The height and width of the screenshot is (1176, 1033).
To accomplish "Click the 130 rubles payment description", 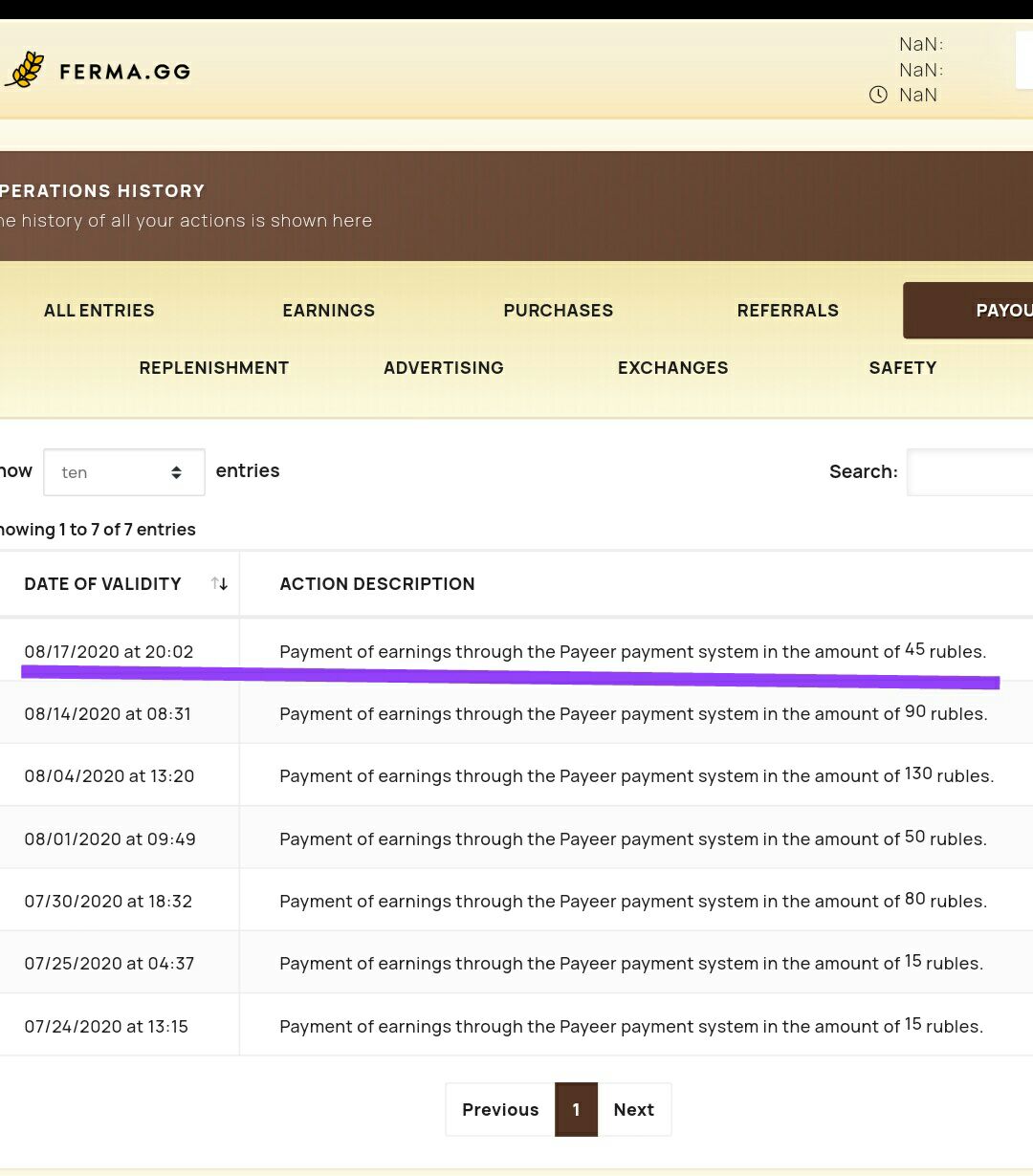I will (637, 775).
